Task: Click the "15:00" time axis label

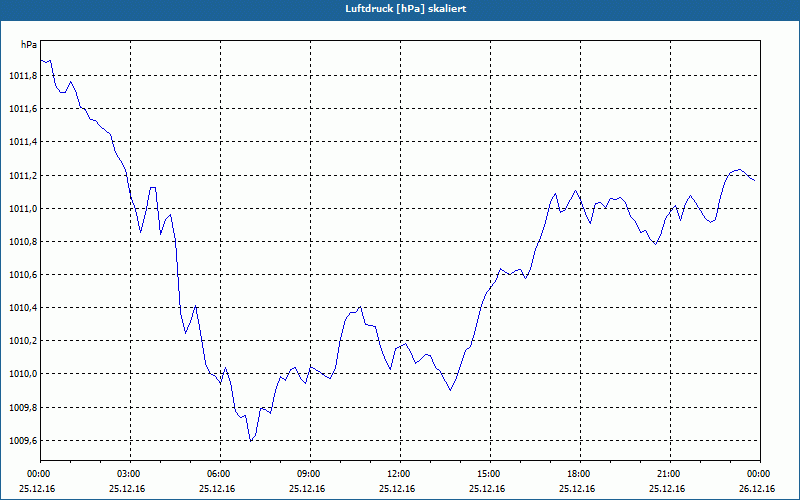Action: (x=487, y=474)
